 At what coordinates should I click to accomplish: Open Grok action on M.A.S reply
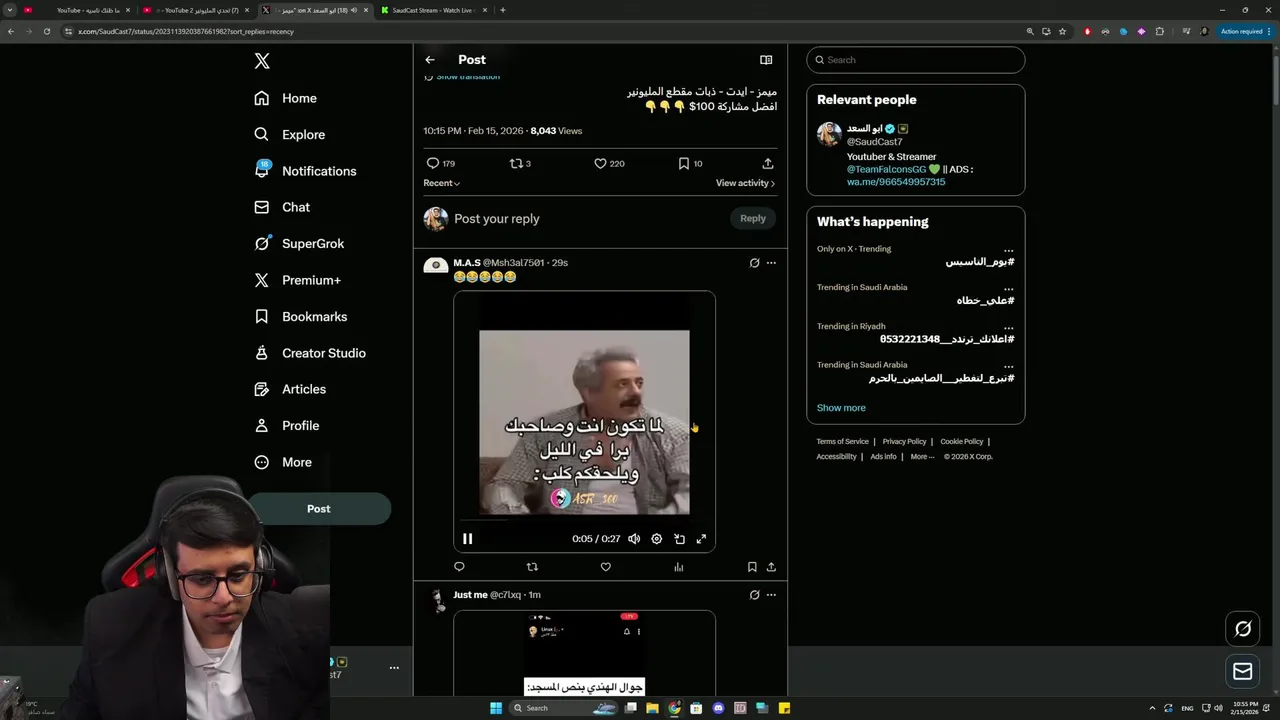pos(754,263)
